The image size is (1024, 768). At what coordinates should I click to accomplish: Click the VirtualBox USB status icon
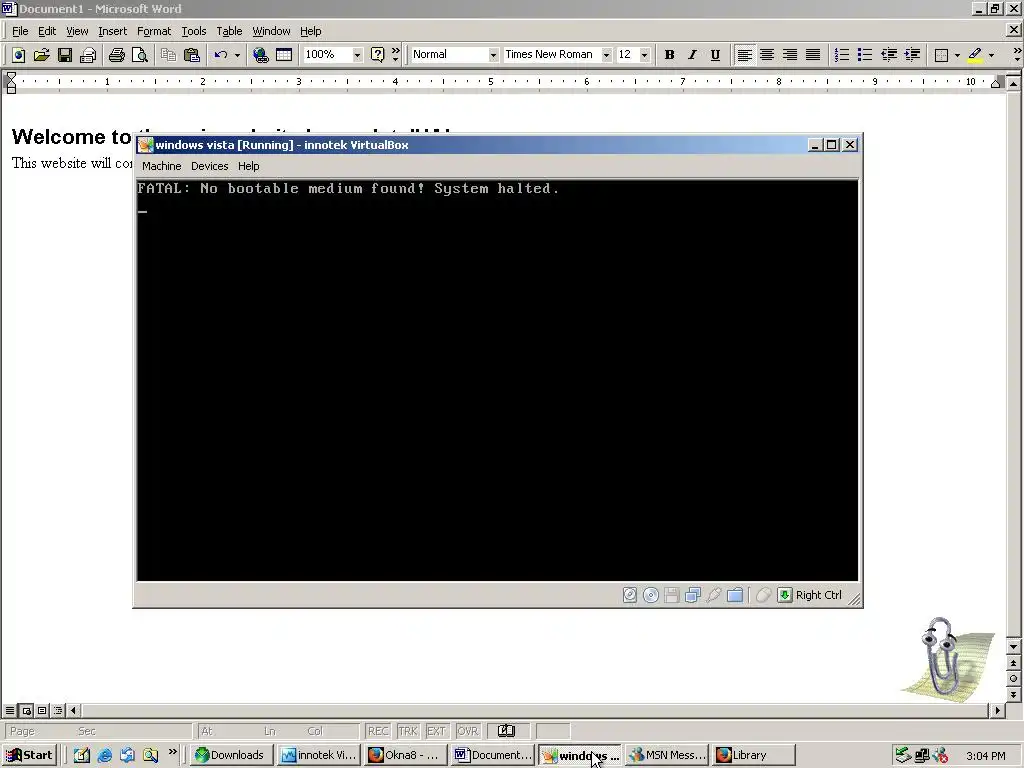pyautogui.click(x=714, y=595)
